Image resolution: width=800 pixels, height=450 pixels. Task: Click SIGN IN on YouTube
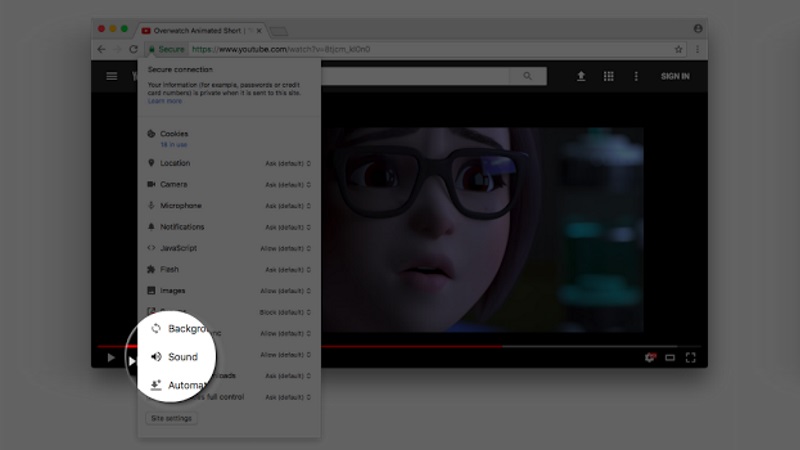point(675,76)
